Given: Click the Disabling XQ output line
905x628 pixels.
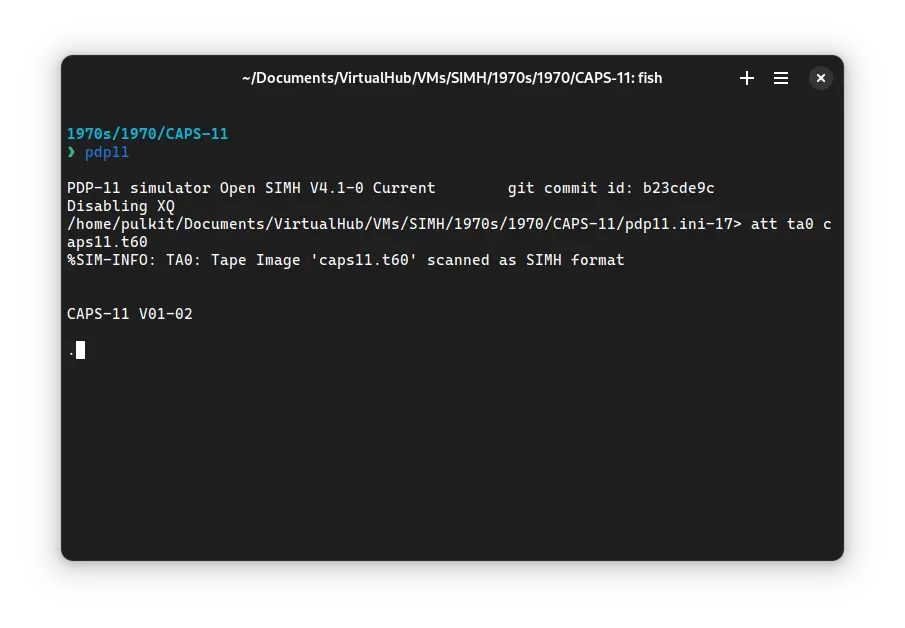Looking at the screenshot, I should click(120, 206).
